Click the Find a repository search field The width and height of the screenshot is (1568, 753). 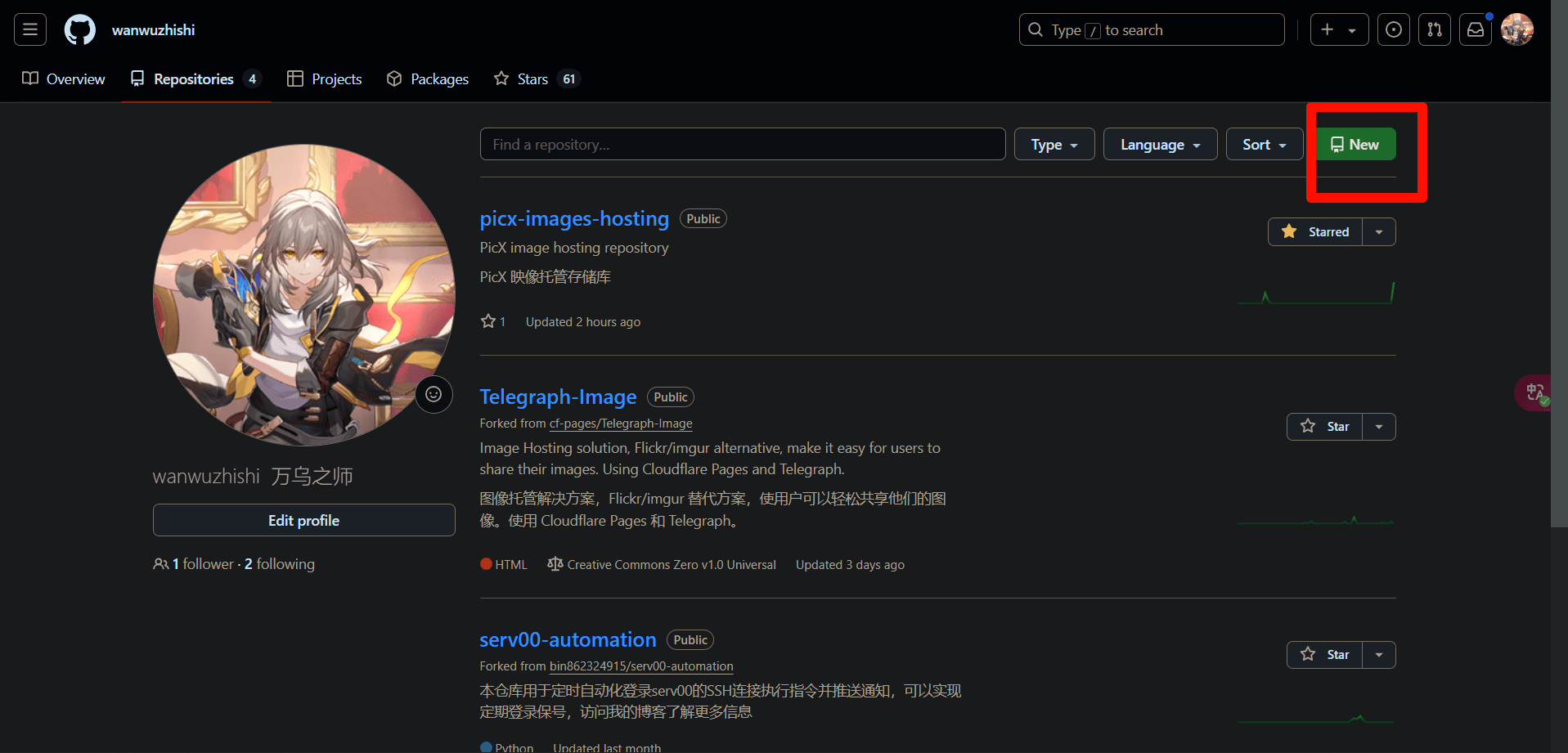tap(742, 144)
